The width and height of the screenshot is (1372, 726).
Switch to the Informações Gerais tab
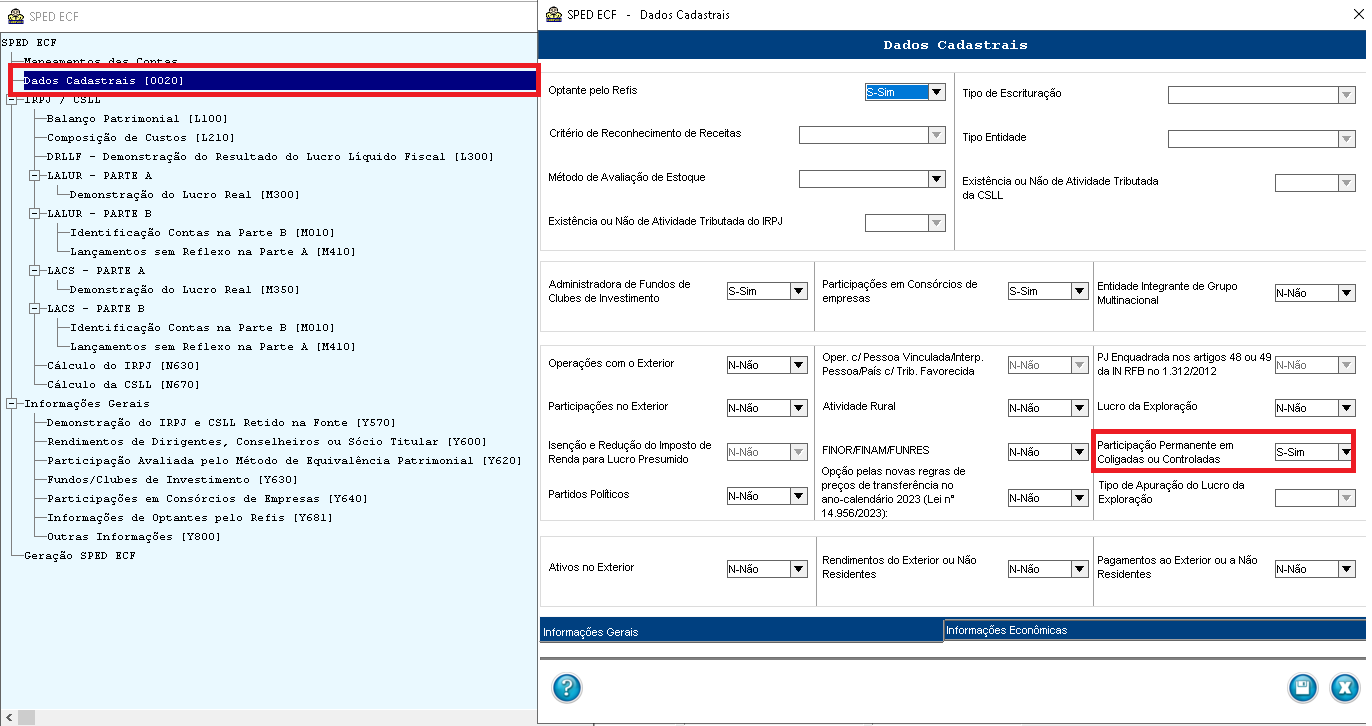(x=740, y=631)
